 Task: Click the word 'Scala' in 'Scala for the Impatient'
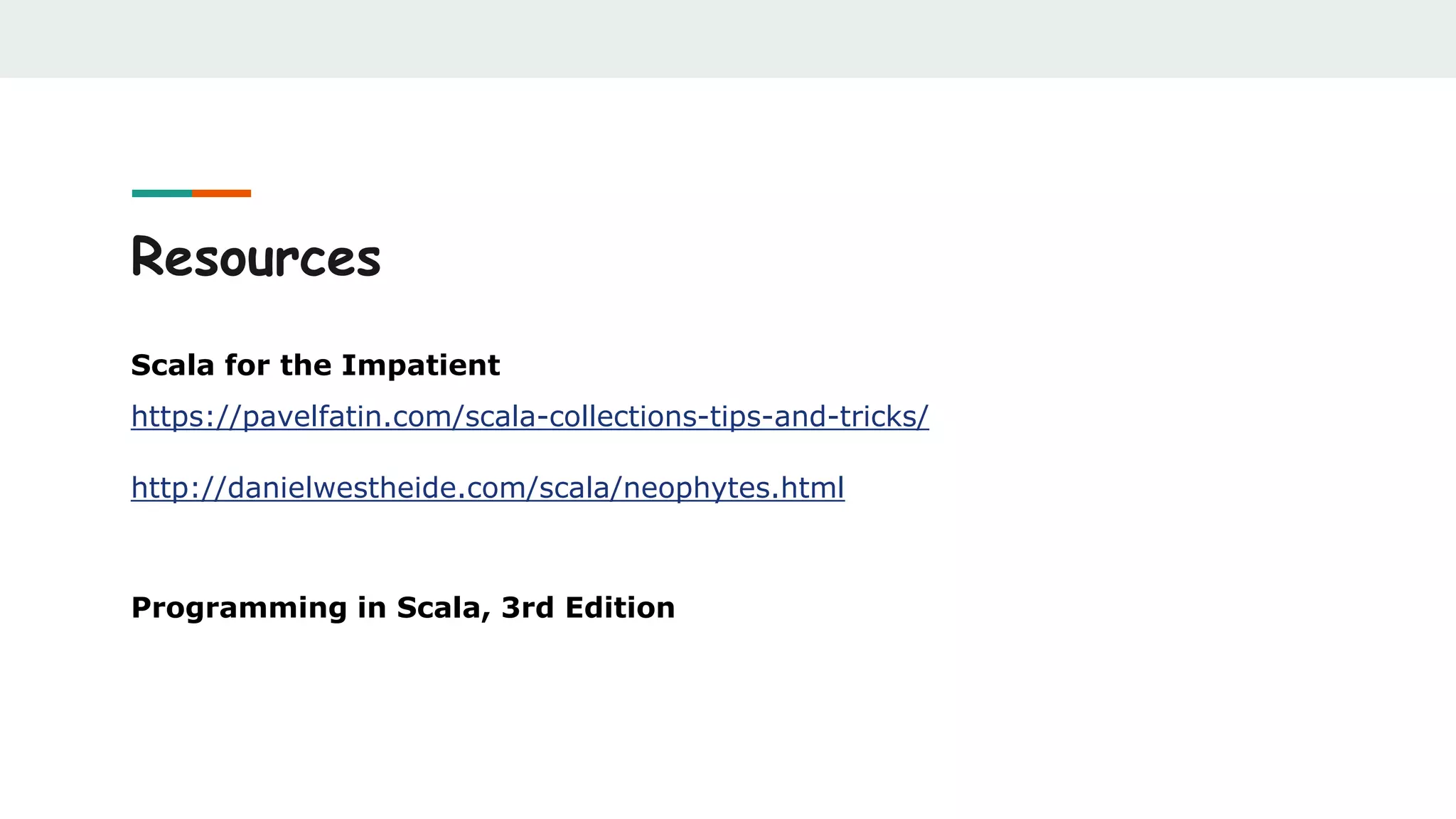(x=173, y=365)
